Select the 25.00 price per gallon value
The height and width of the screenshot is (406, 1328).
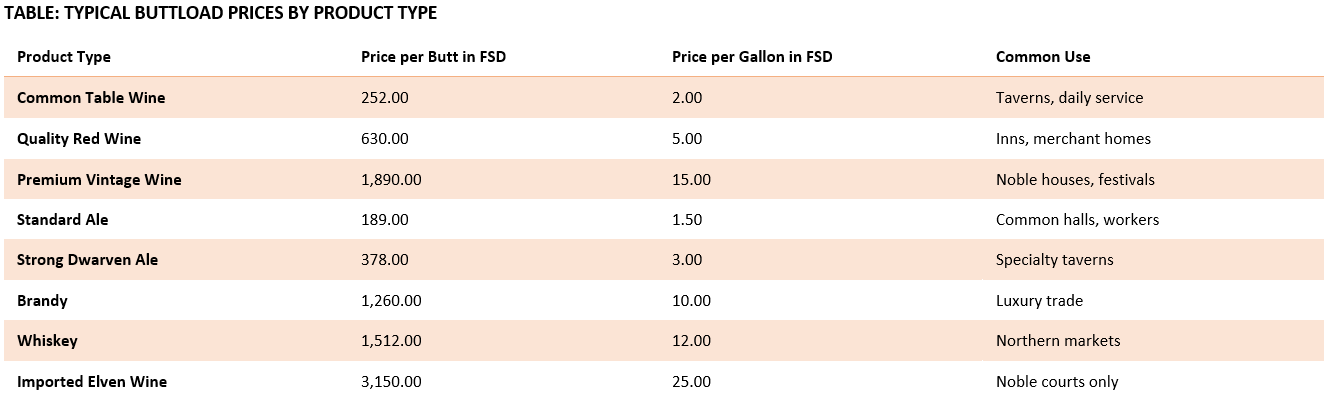(x=691, y=382)
